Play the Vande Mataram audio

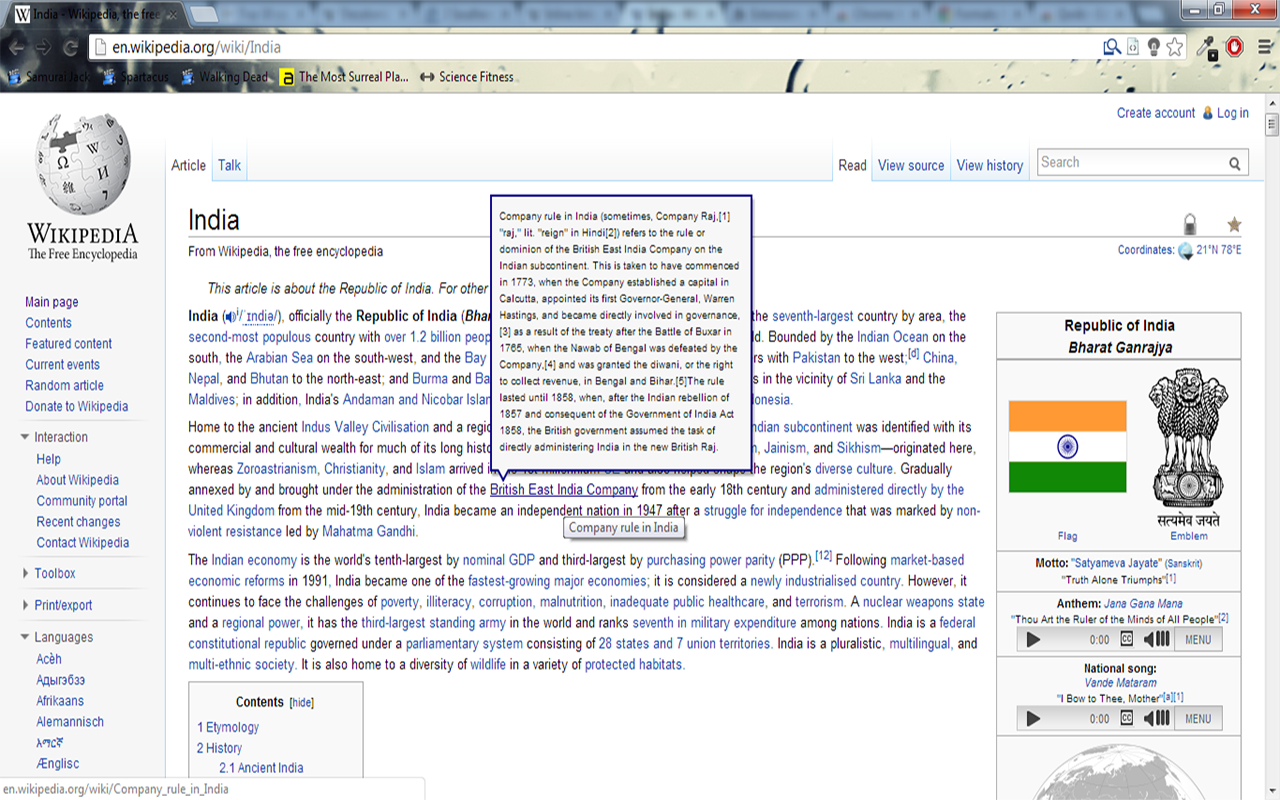coord(1033,718)
